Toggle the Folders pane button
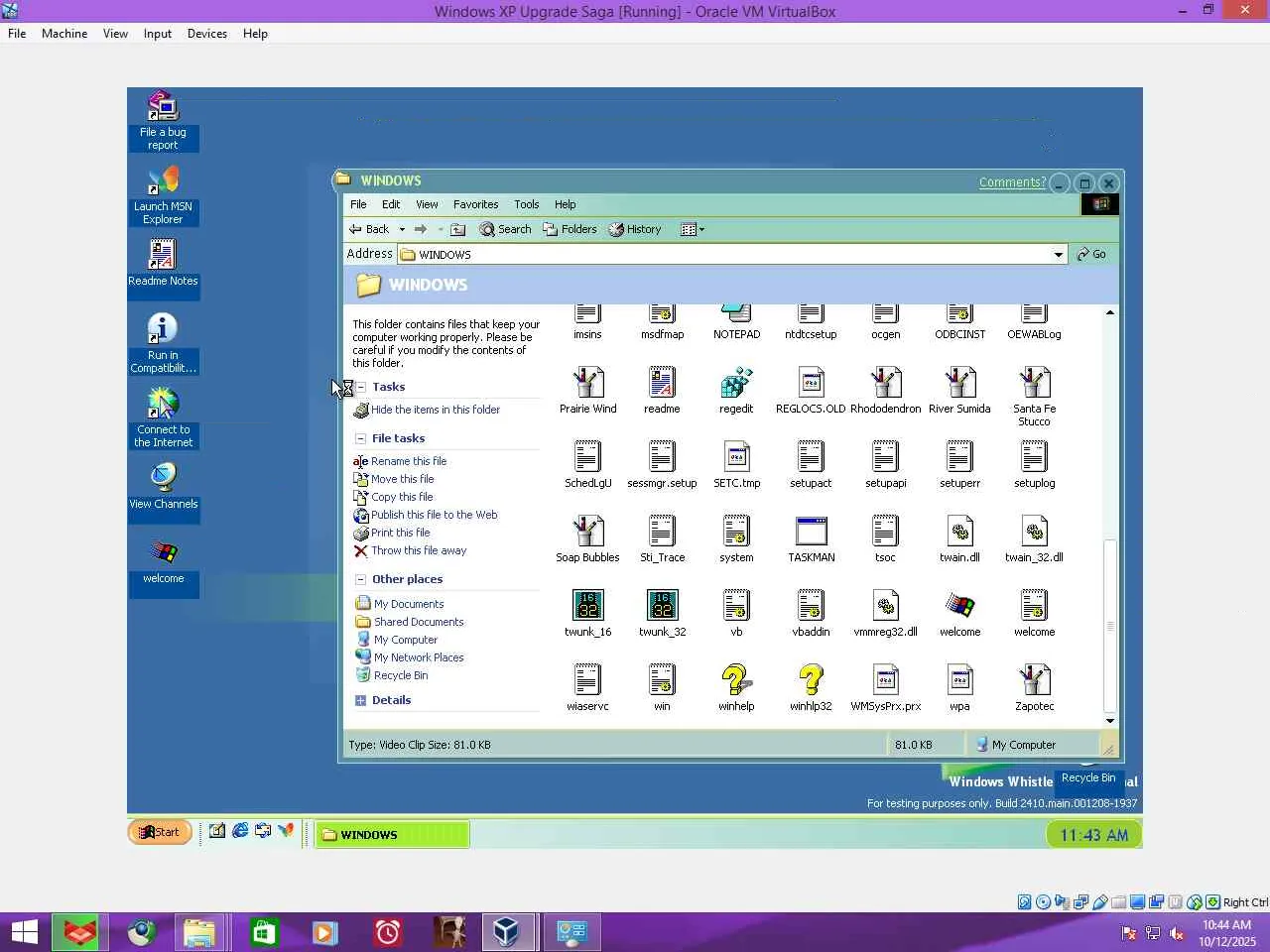 pos(570,229)
